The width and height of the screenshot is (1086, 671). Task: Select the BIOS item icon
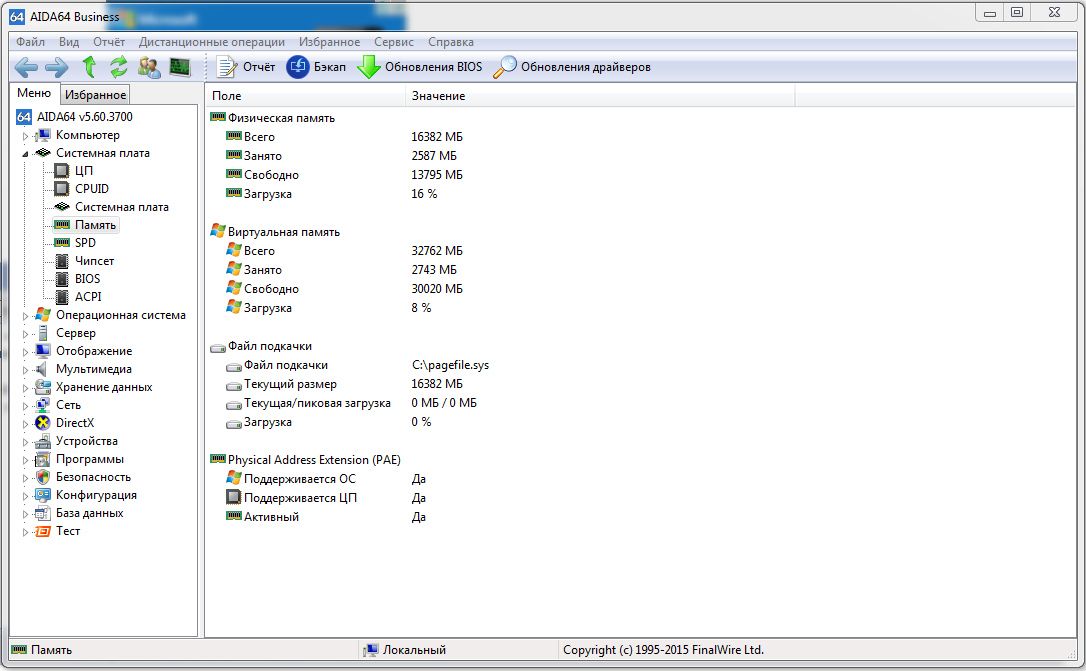pos(62,279)
